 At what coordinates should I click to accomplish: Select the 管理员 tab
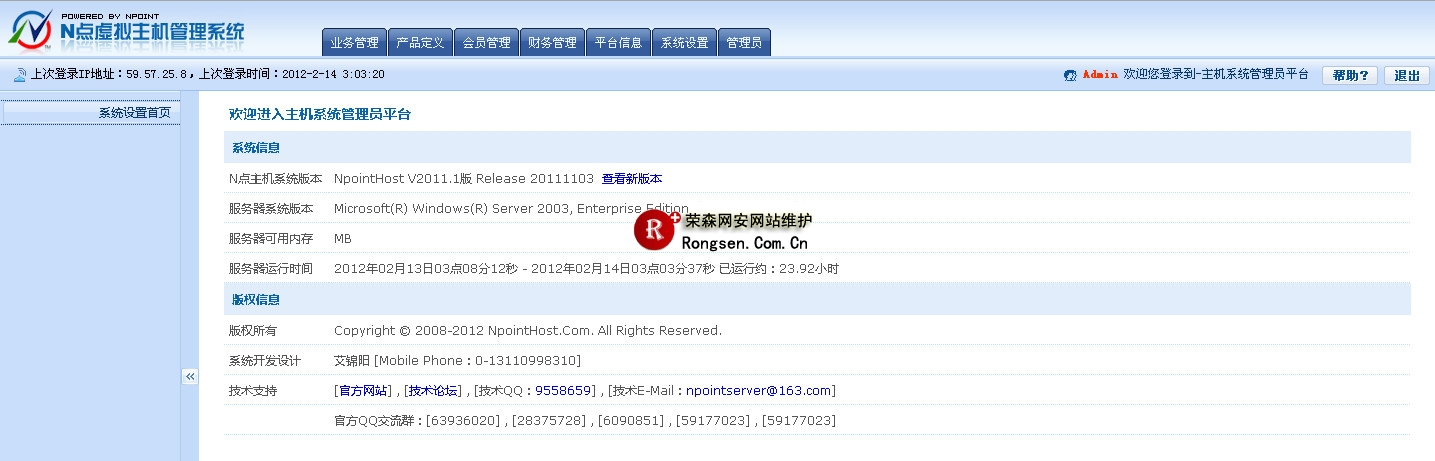[744, 43]
